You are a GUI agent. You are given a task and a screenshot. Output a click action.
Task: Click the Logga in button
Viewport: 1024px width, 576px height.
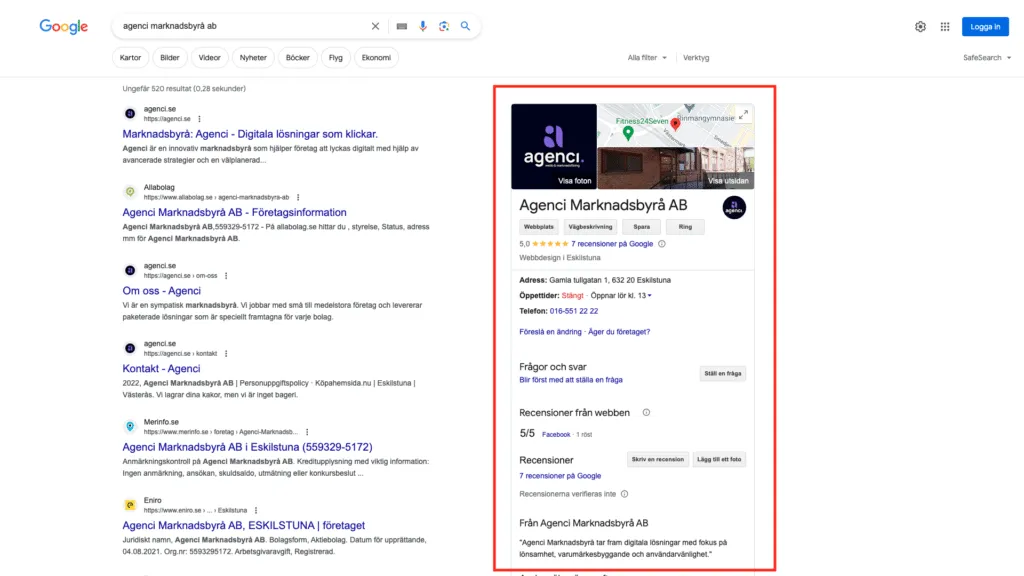pyautogui.click(x=985, y=27)
